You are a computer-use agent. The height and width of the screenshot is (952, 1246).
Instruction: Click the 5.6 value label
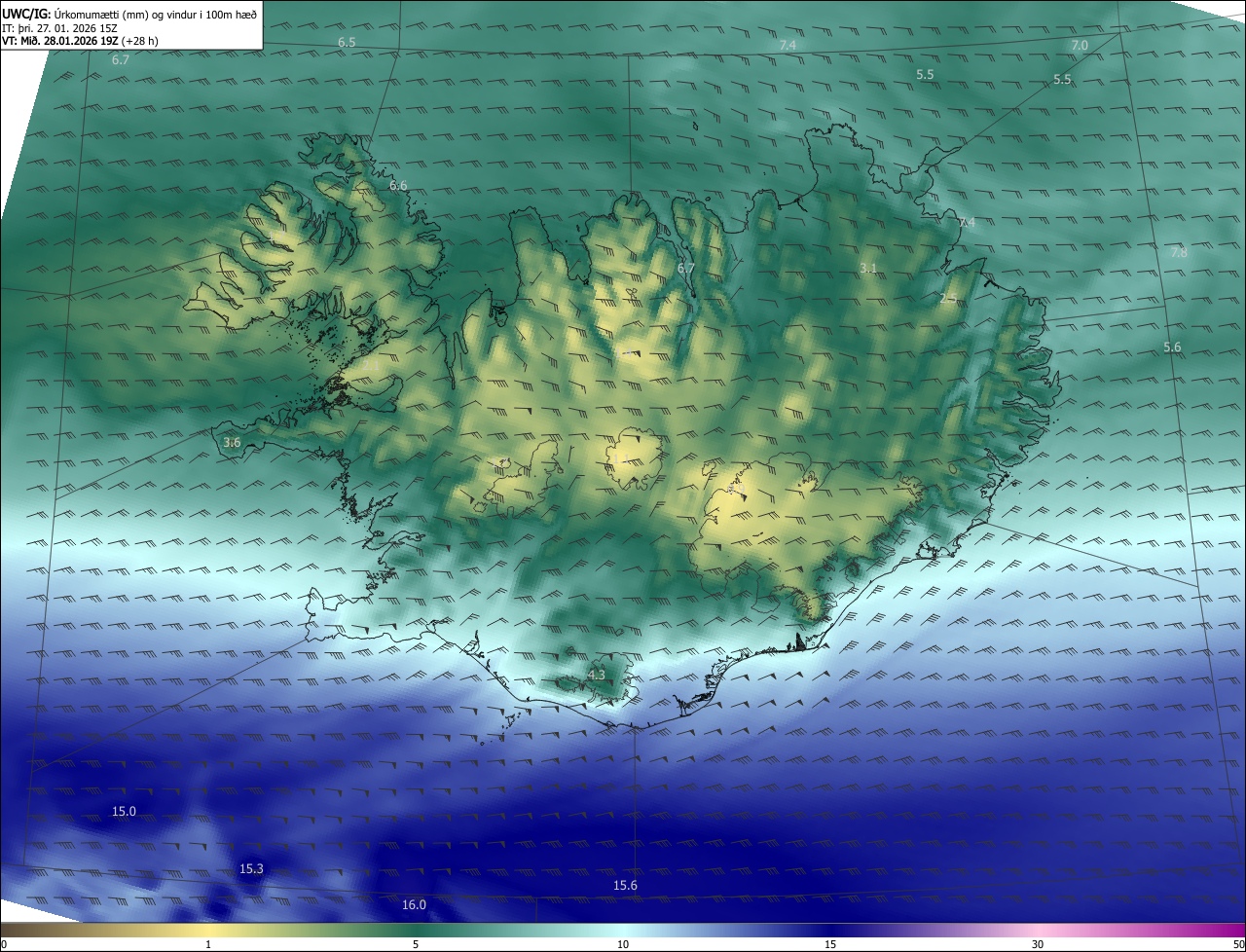tap(1172, 348)
